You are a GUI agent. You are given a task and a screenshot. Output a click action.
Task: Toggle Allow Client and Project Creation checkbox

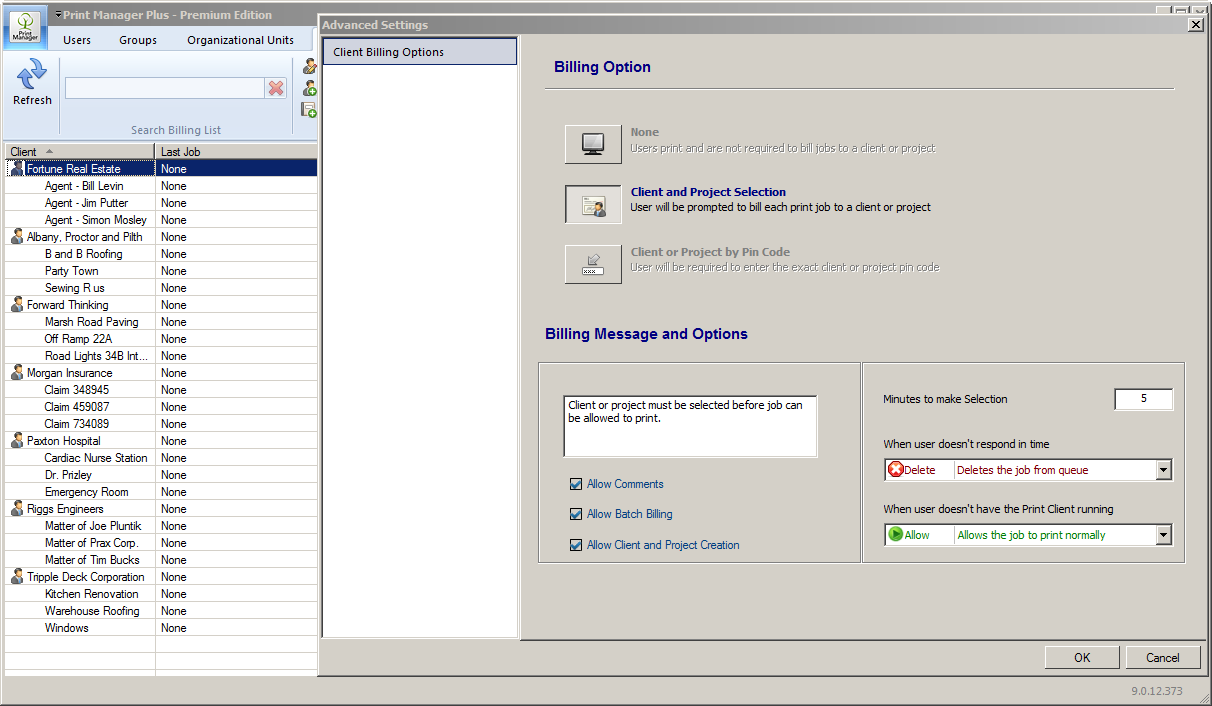tap(576, 545)
